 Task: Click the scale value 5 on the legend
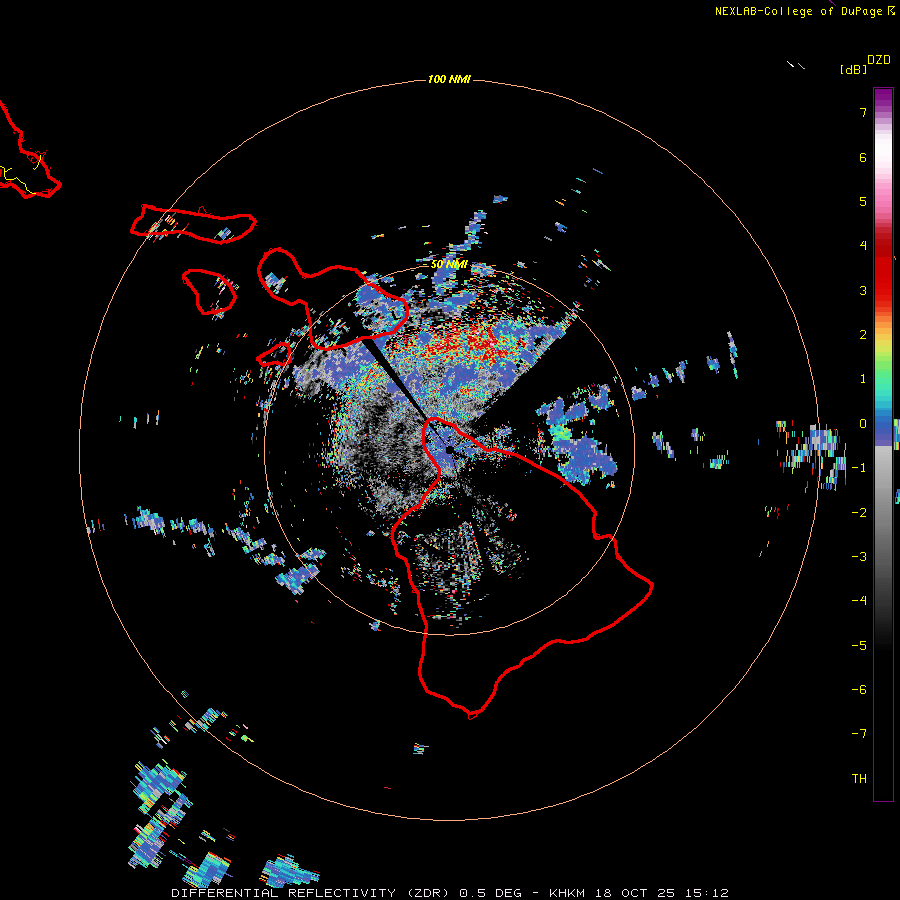coord(863,201)
